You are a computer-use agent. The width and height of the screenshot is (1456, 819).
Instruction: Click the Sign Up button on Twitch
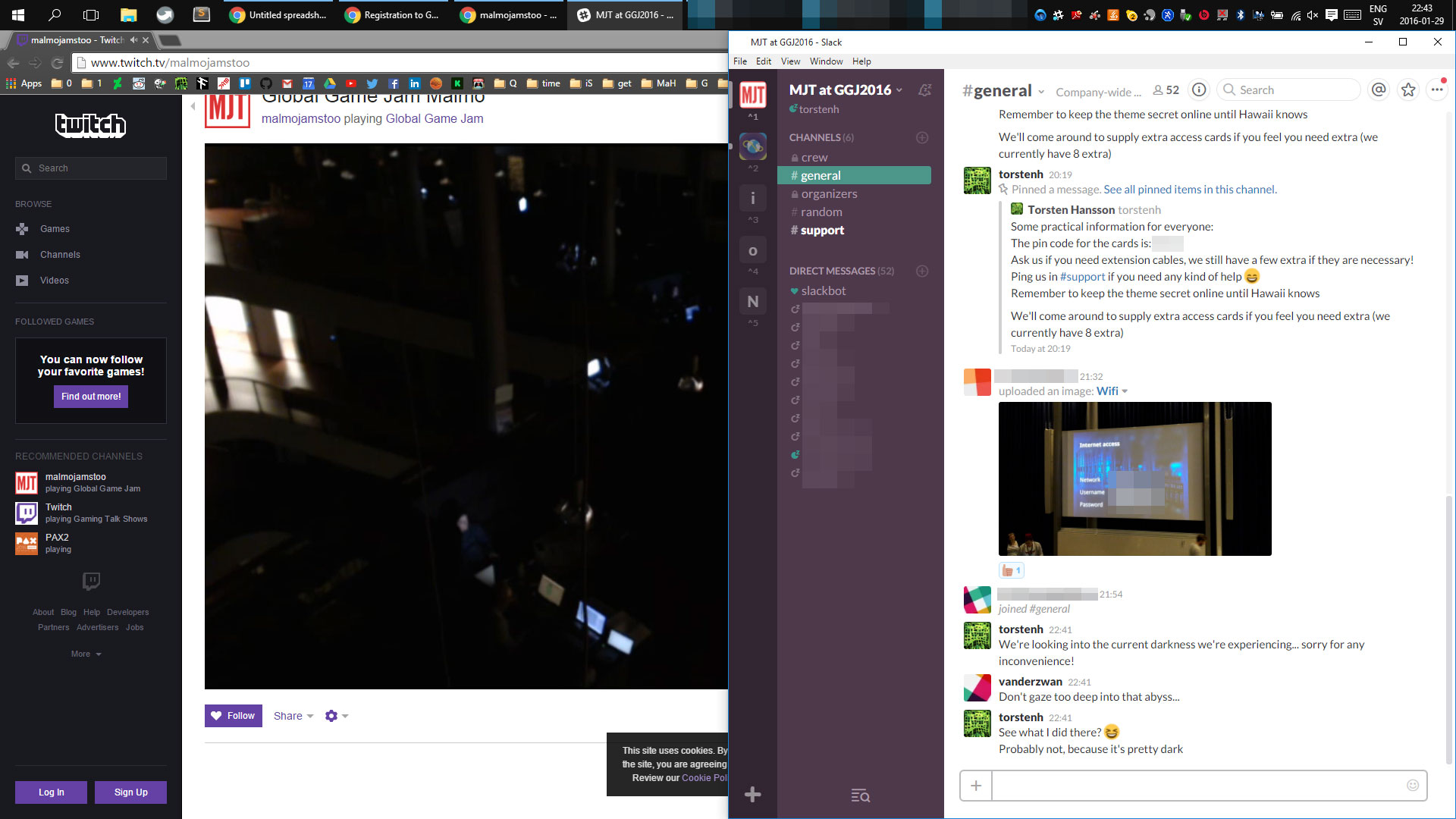[130, 792]
